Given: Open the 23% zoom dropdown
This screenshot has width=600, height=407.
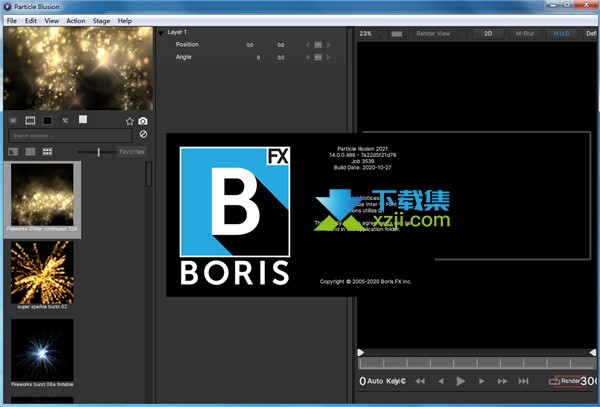Looking at the screenshot, I should [370, 34].
